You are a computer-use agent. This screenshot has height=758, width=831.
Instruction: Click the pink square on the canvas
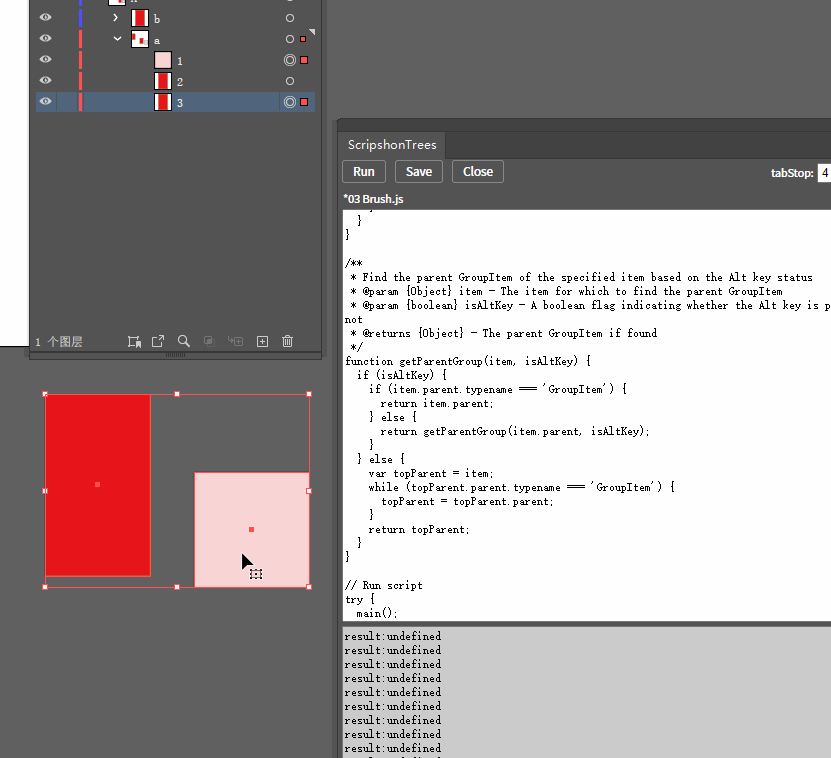point(252,530)
